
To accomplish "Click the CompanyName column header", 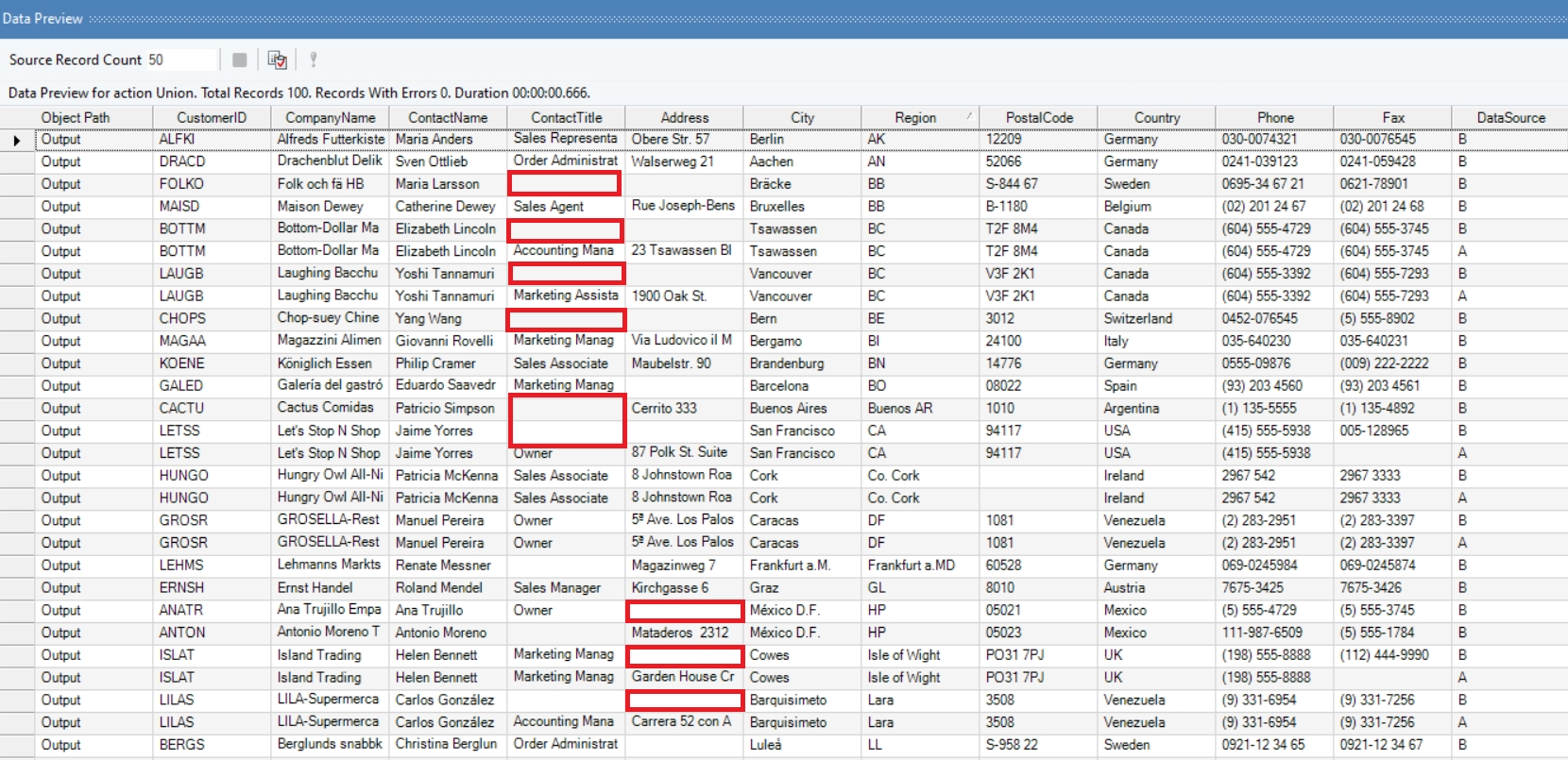I will click(x=330, y=118).
